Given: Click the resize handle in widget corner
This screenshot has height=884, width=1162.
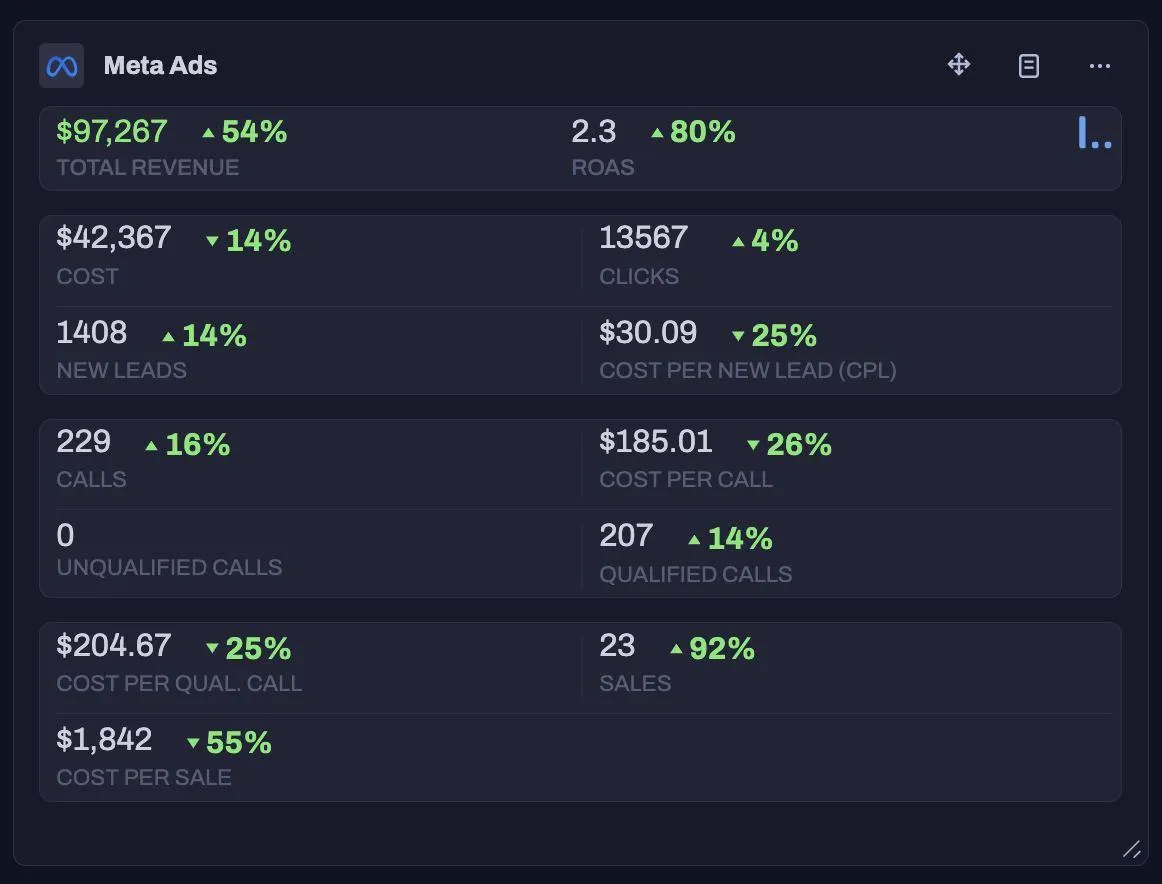Looking at the screenshot, I should pyautogui.click(x=1131, y=849).
